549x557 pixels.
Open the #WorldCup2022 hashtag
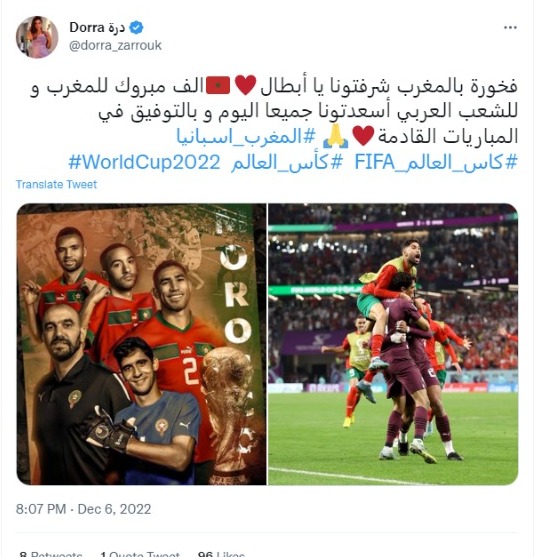[x=144, y=162]
